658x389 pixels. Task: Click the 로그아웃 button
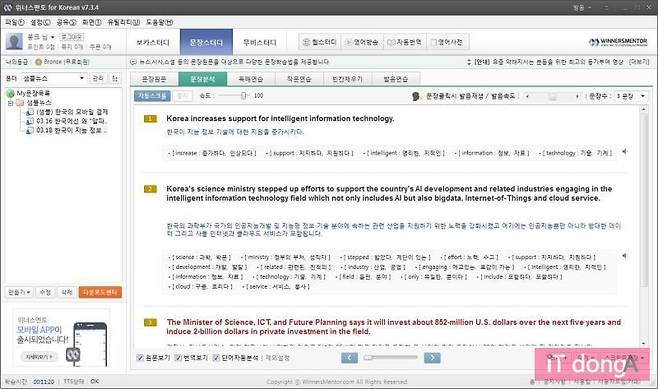72,37
